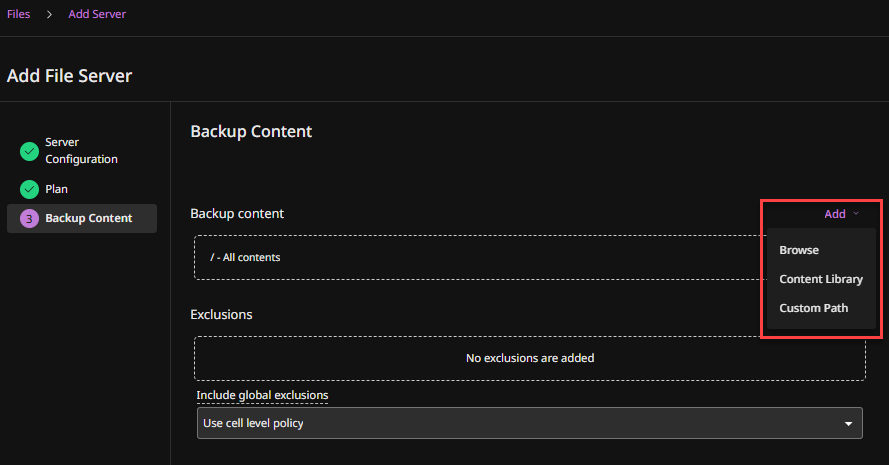Click the Include global exclusions label
The image size is (889, 465).
(x=262, y=395)
